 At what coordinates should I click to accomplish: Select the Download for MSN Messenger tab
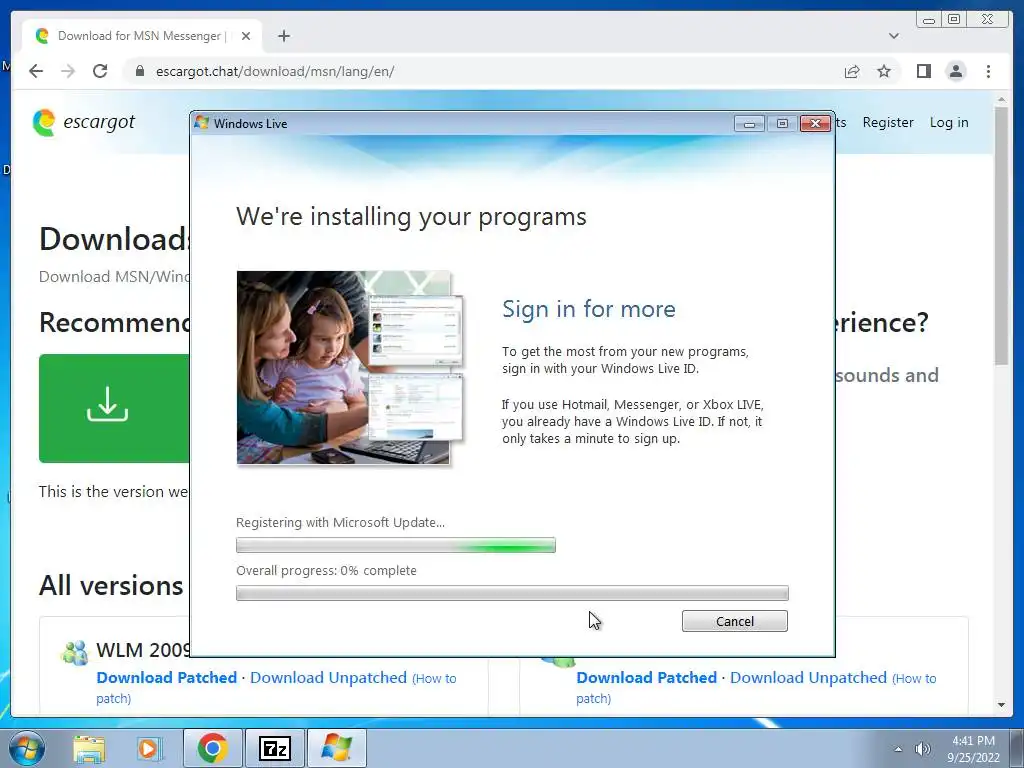[142, 36]
